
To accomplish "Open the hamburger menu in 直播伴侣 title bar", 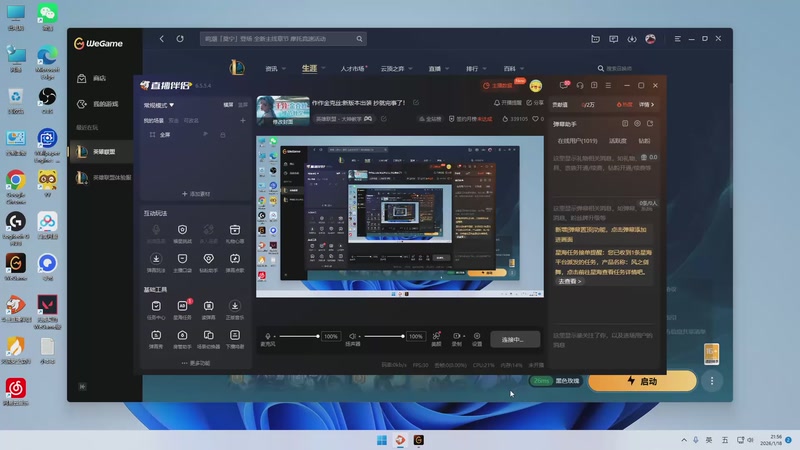I will coord(608,85).
